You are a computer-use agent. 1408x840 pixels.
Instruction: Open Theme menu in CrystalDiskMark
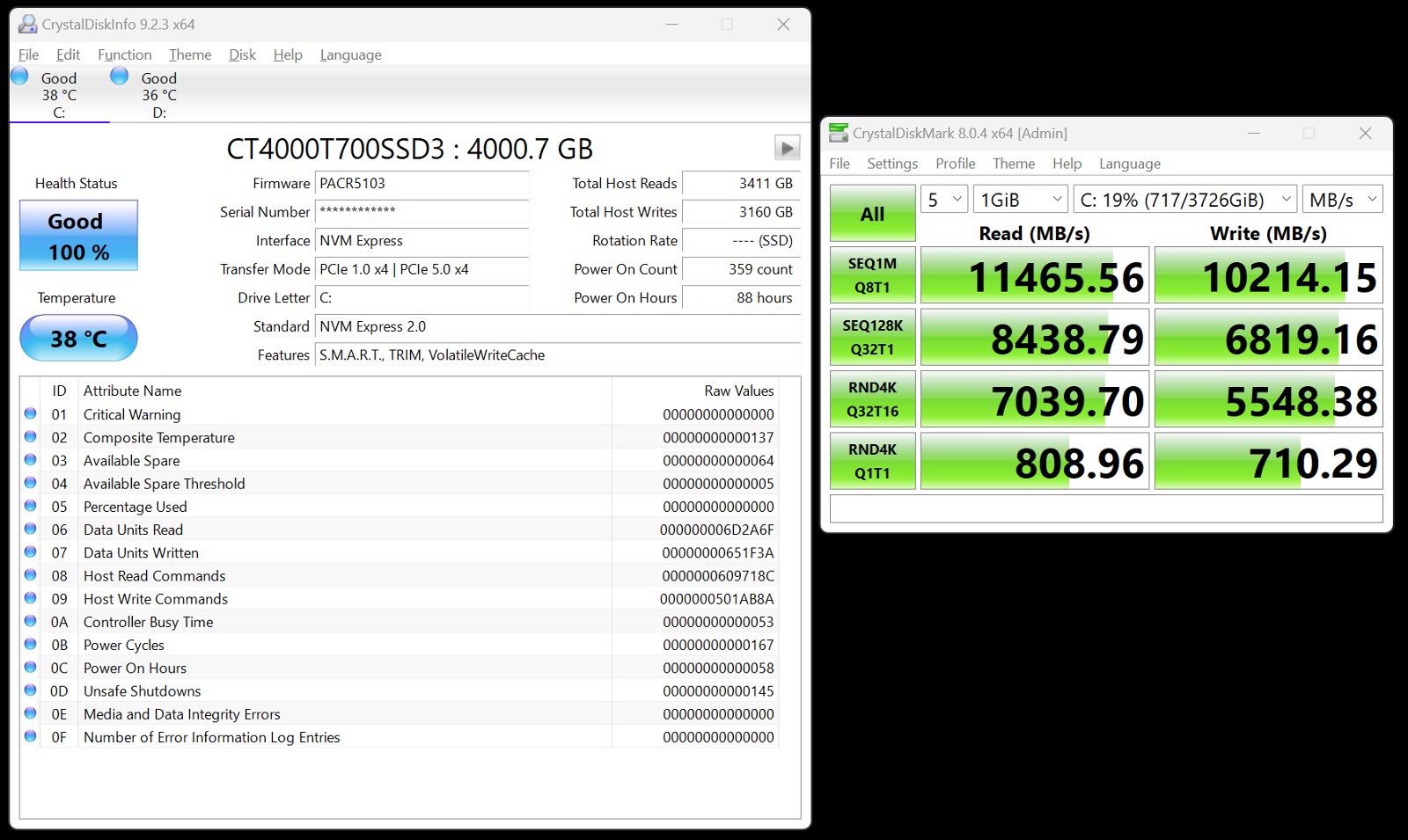pyautogui.click(x=1014, y=164)
